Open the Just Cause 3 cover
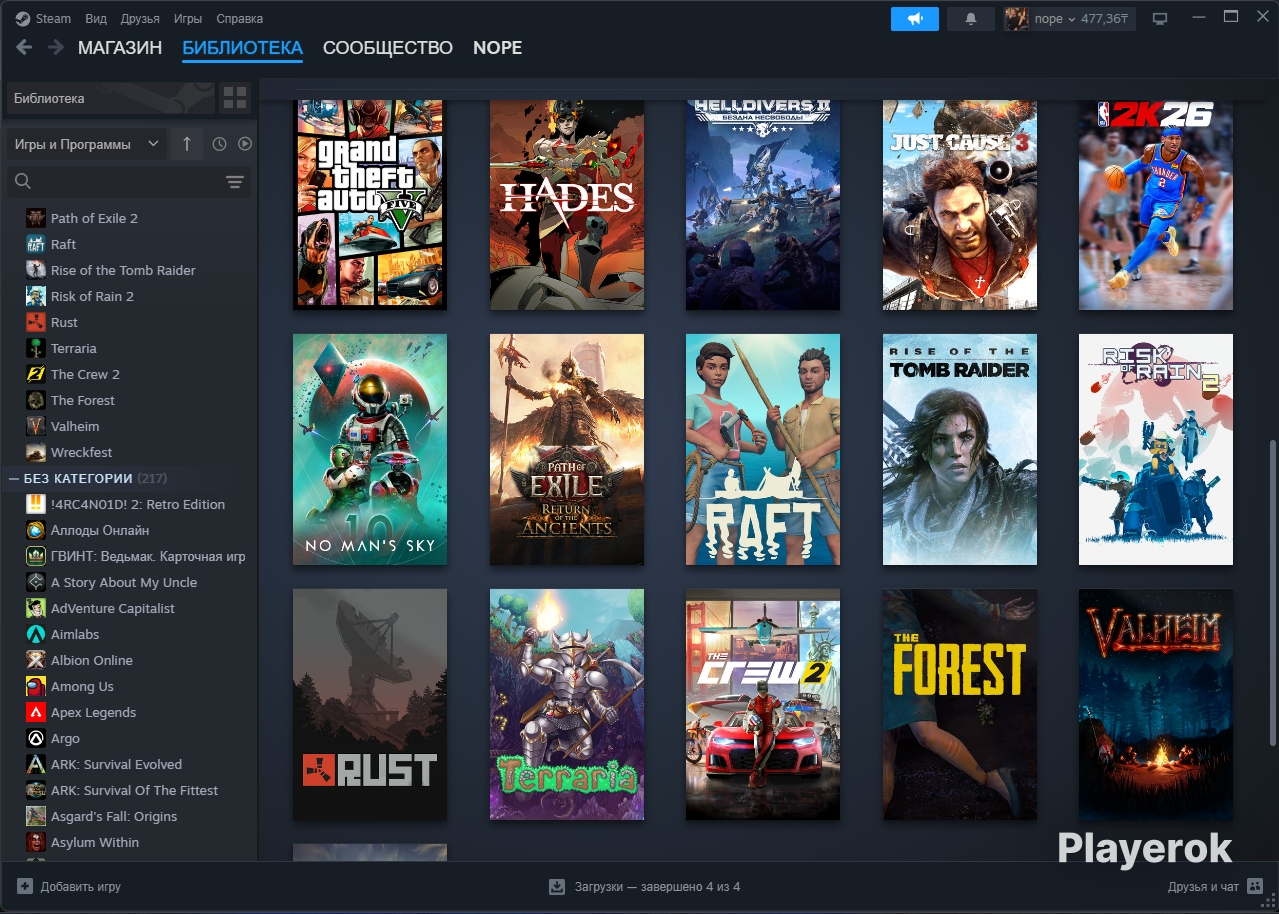The height and width of the screenshot is (914, 1279). point(960,204)
